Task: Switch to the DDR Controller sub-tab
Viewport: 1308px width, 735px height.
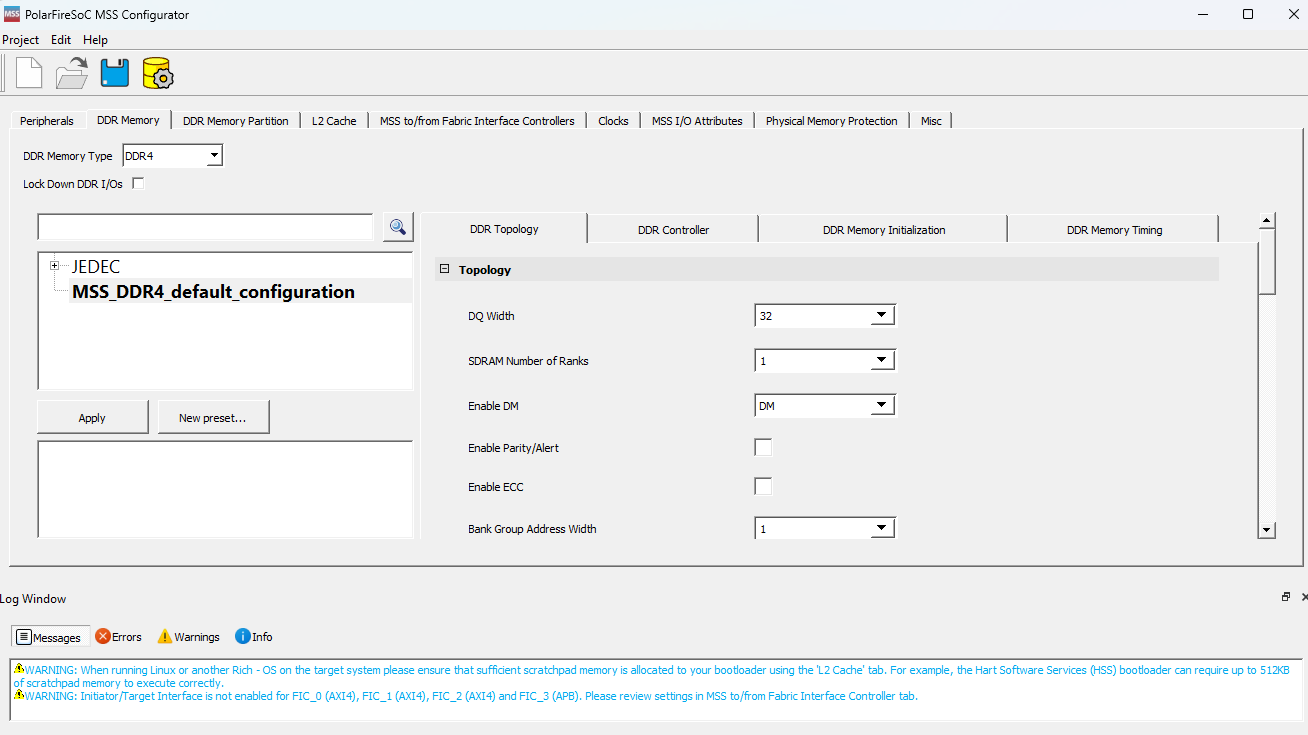Action: point(673,230)
